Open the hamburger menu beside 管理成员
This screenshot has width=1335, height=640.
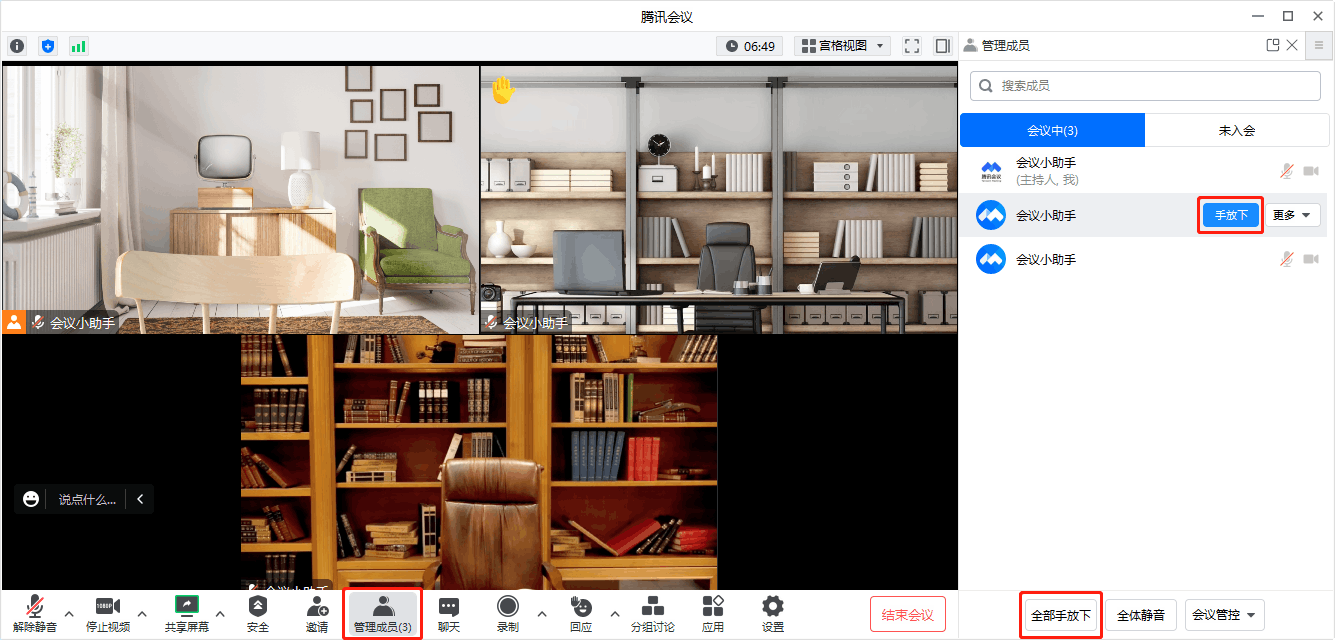point(1320,45)
